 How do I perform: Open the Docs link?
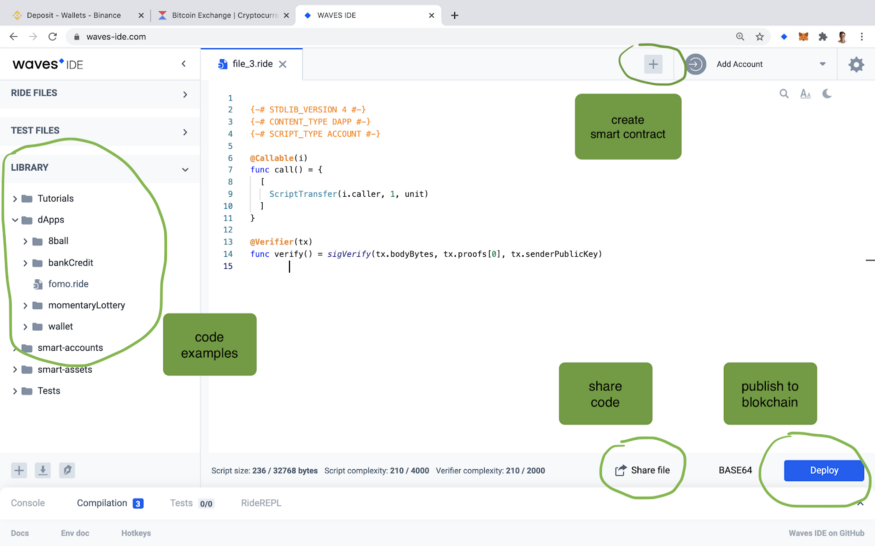(20, 533)
